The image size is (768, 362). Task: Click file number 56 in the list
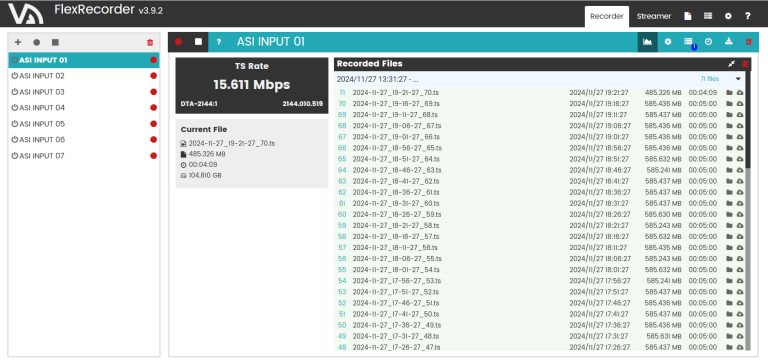(x=342, y=259)
